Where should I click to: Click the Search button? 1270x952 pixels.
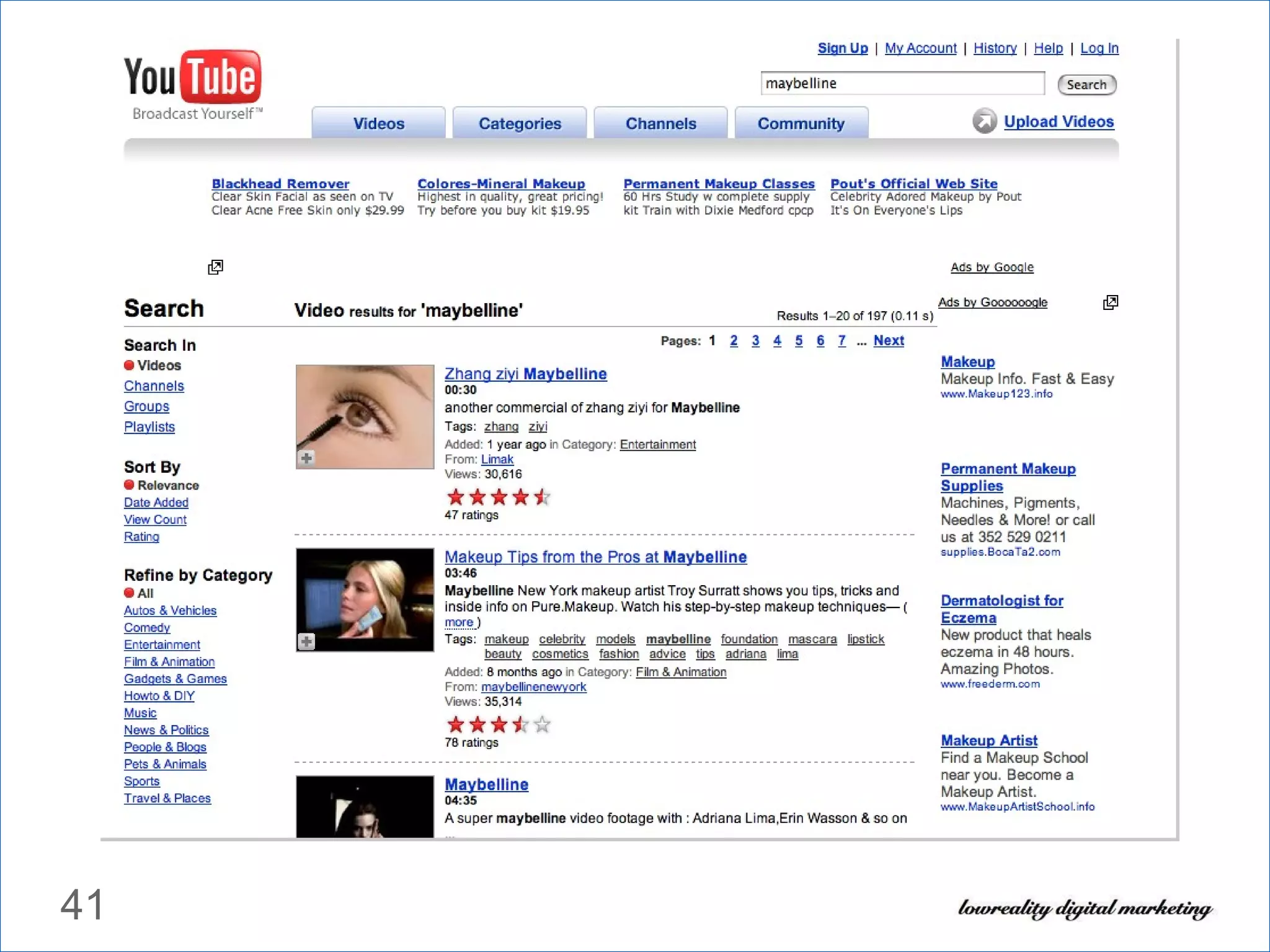pos(1086,84)
